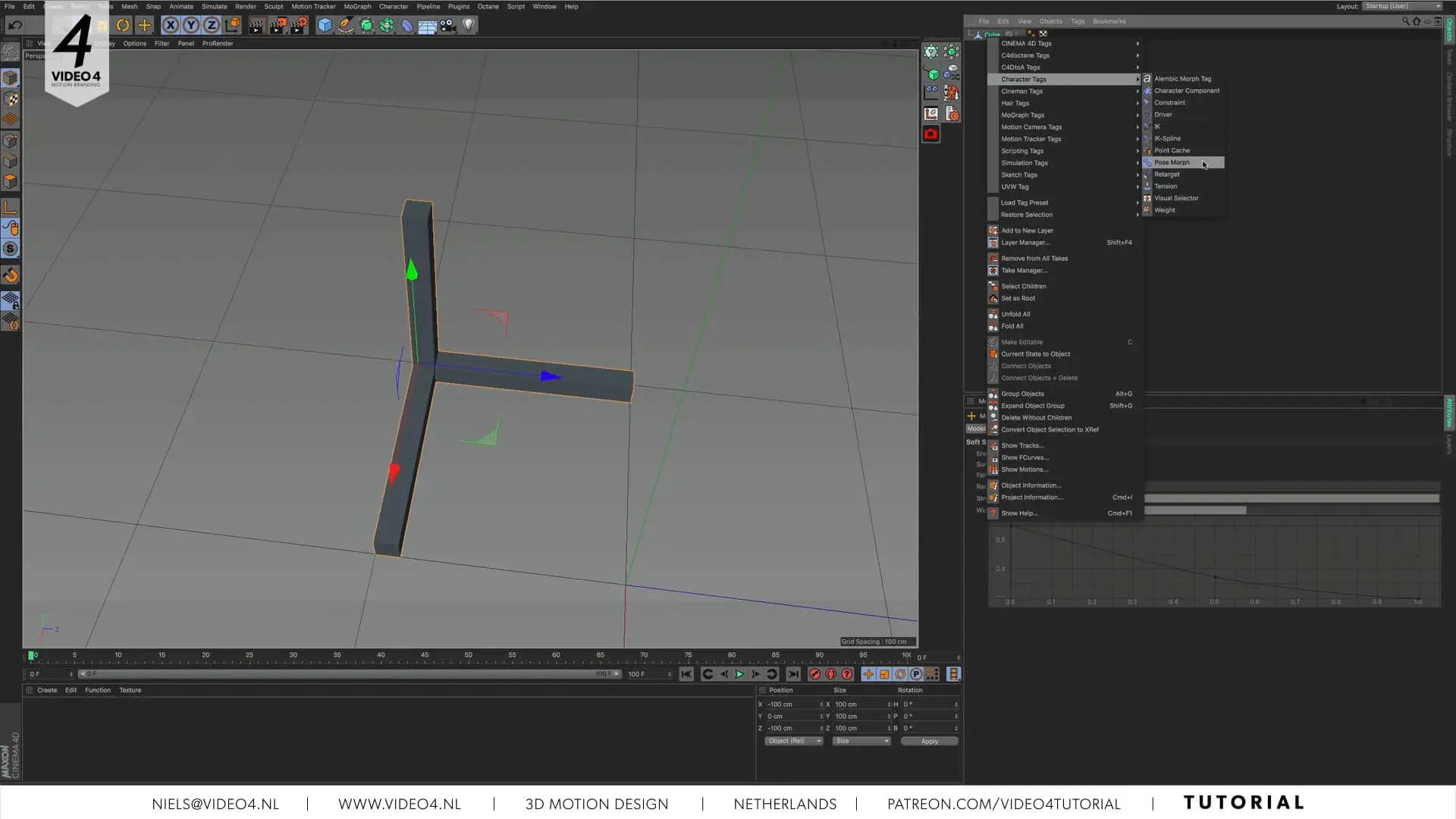1456x819 pixels.
Task: Open Create menu in material manager
Action: pos(47,690)
